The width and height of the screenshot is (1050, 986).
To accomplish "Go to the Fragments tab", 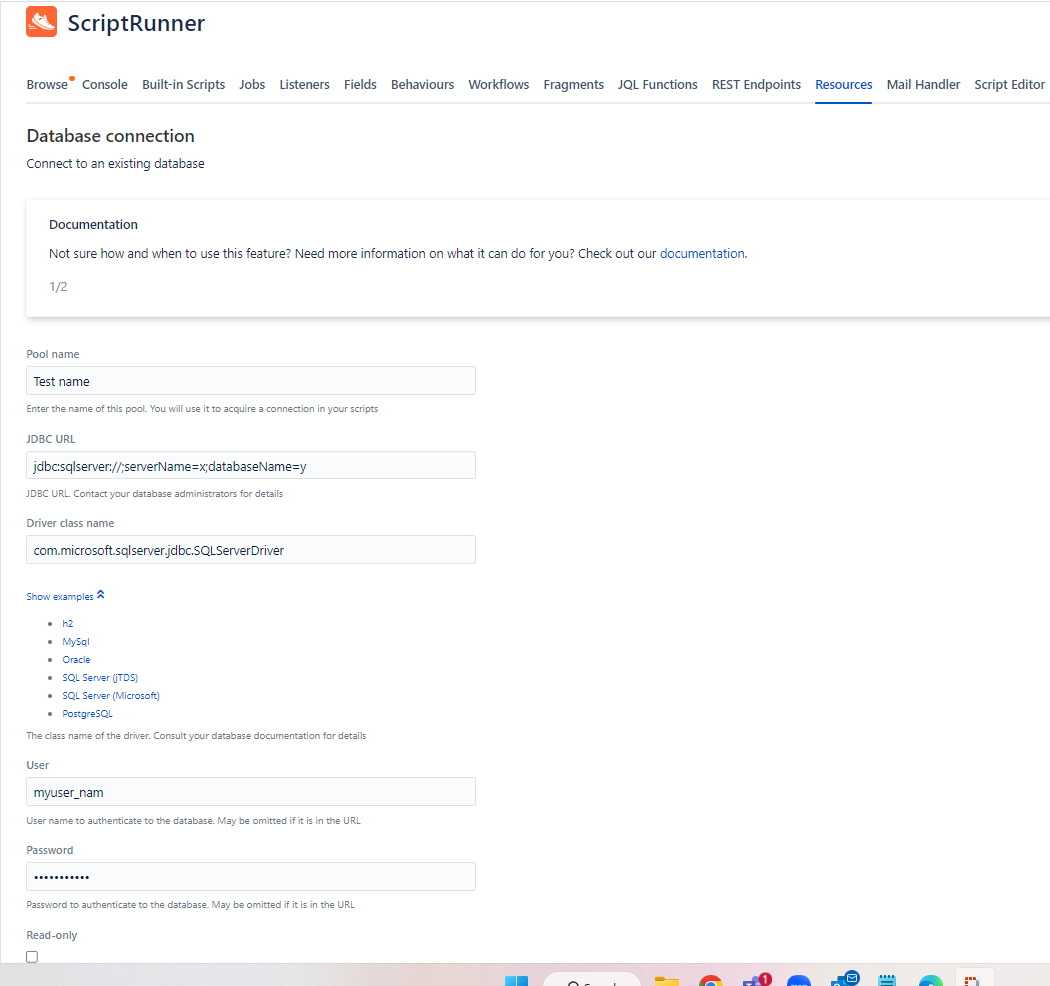I will 573,84.
